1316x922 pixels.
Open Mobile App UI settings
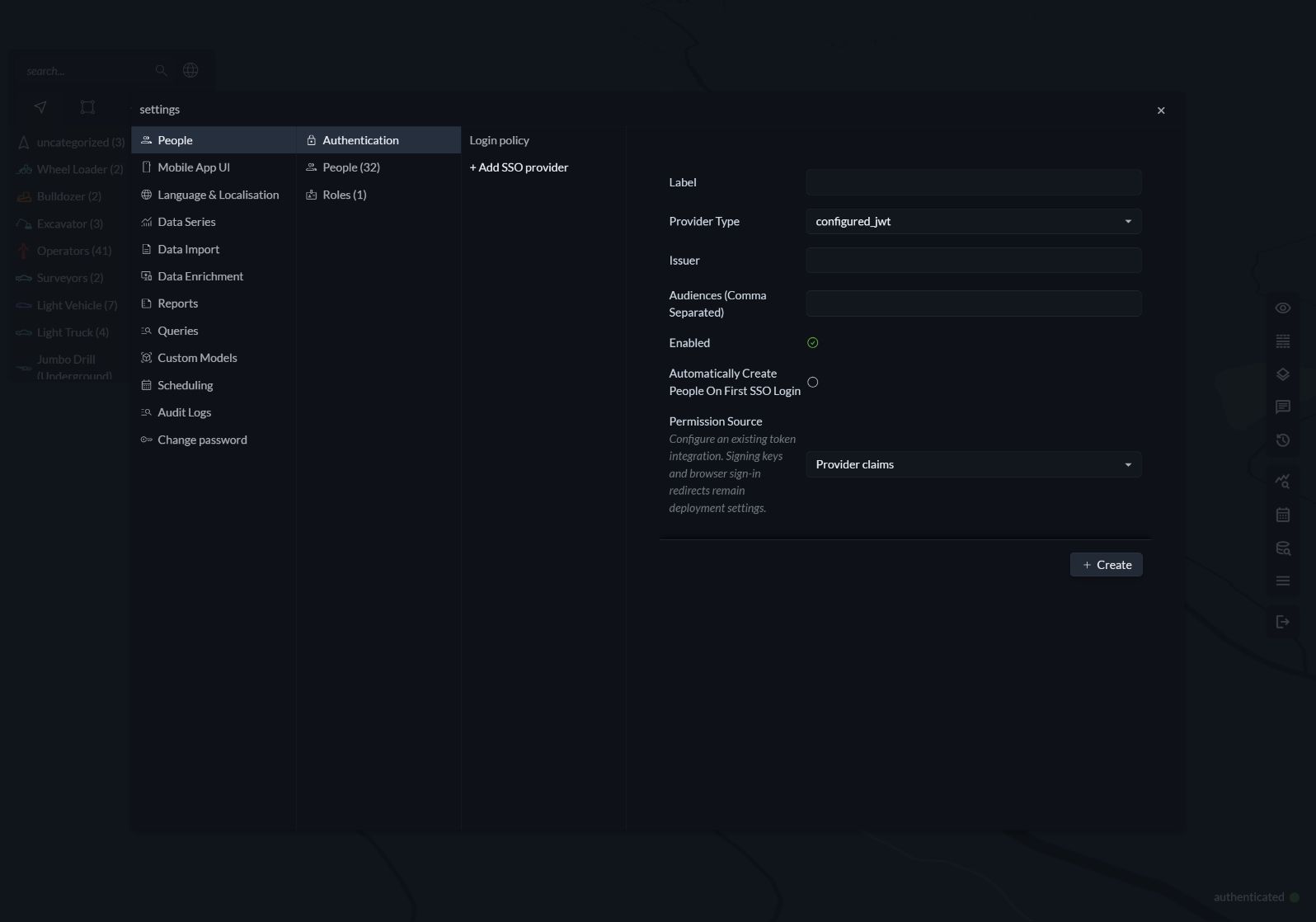click(x=213, y=167)
